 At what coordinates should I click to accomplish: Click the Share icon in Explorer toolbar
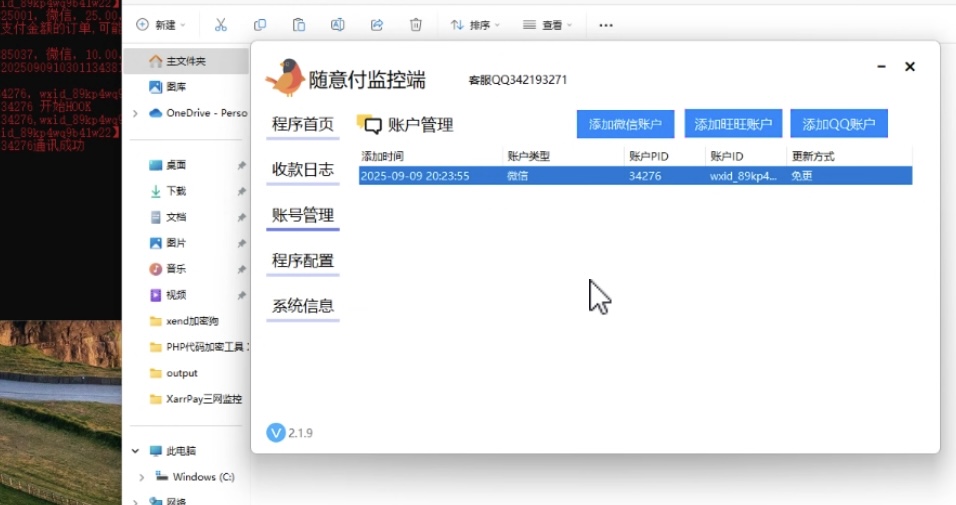pyautogui.click(x=377, y=25)
